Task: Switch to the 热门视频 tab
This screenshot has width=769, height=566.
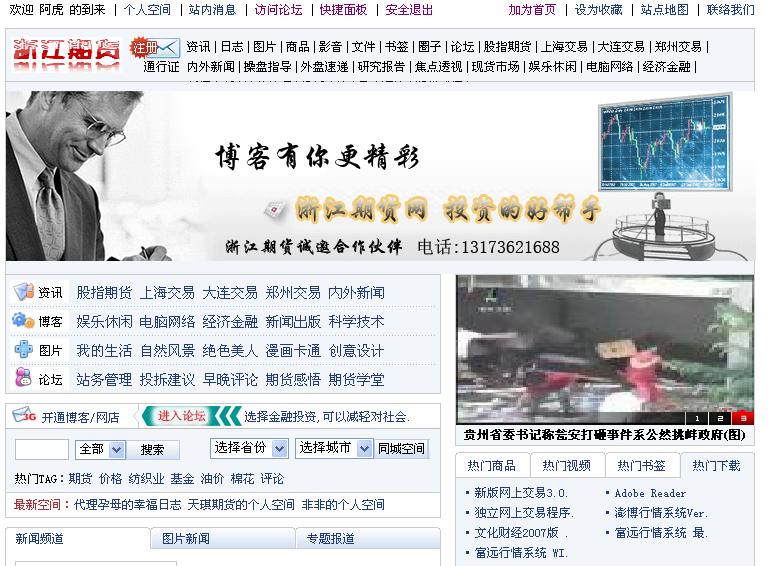Action: point(566,465)
